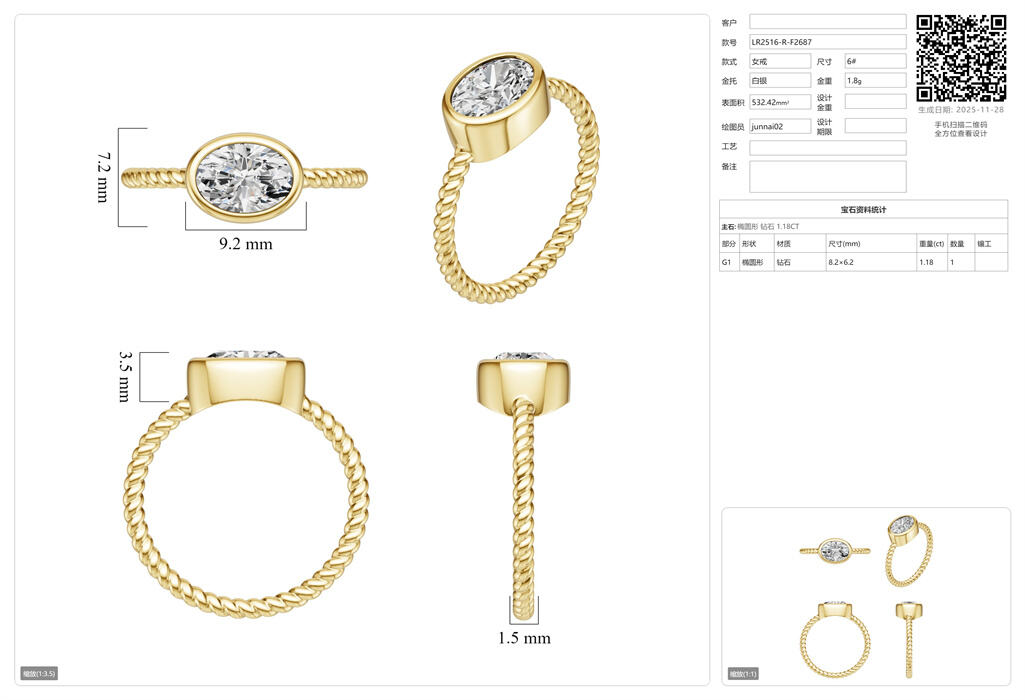This screenshot has height=700, width=1025.
Task: Click the QR code image
Action: (x=961, y=58)
